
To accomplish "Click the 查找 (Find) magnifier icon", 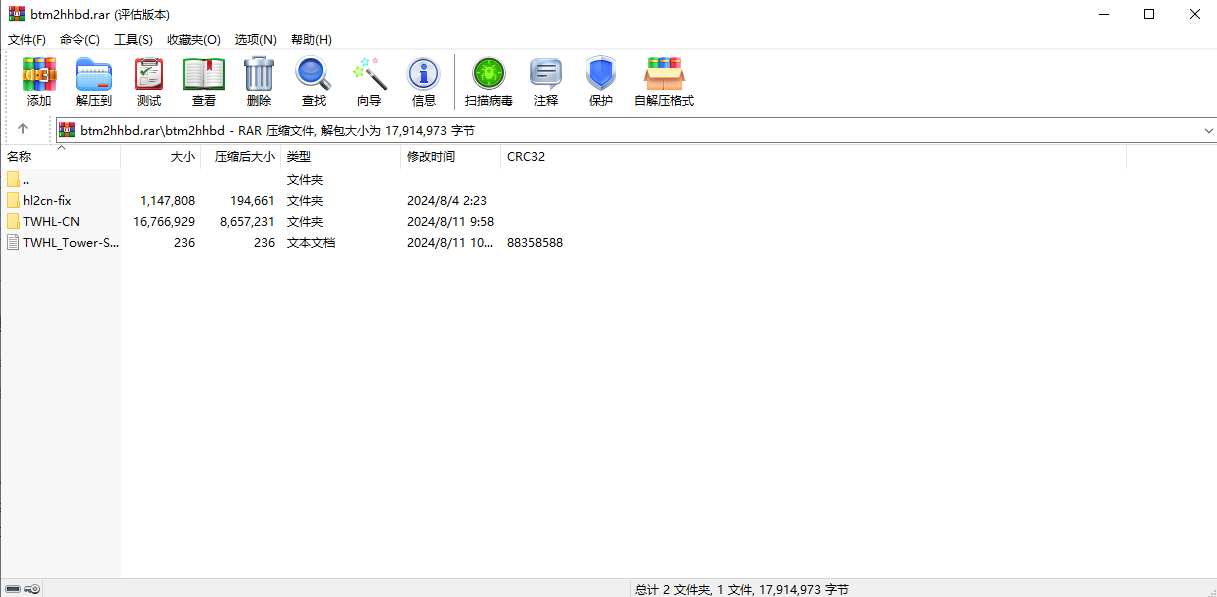I will pos(314,75).
